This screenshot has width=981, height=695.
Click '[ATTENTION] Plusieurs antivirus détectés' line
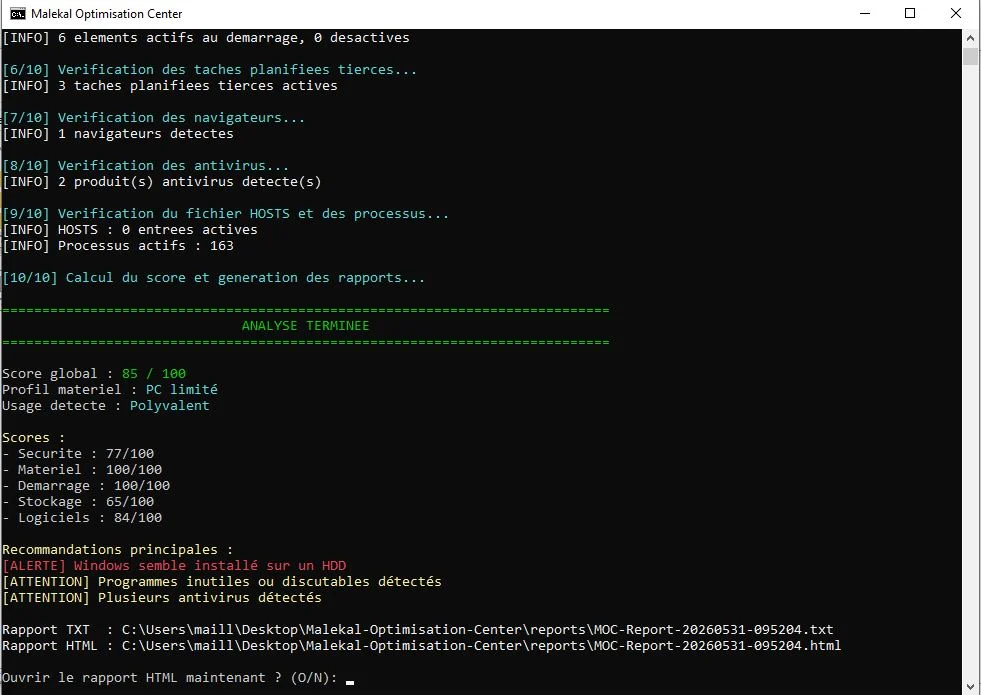(x=162, y=598)
